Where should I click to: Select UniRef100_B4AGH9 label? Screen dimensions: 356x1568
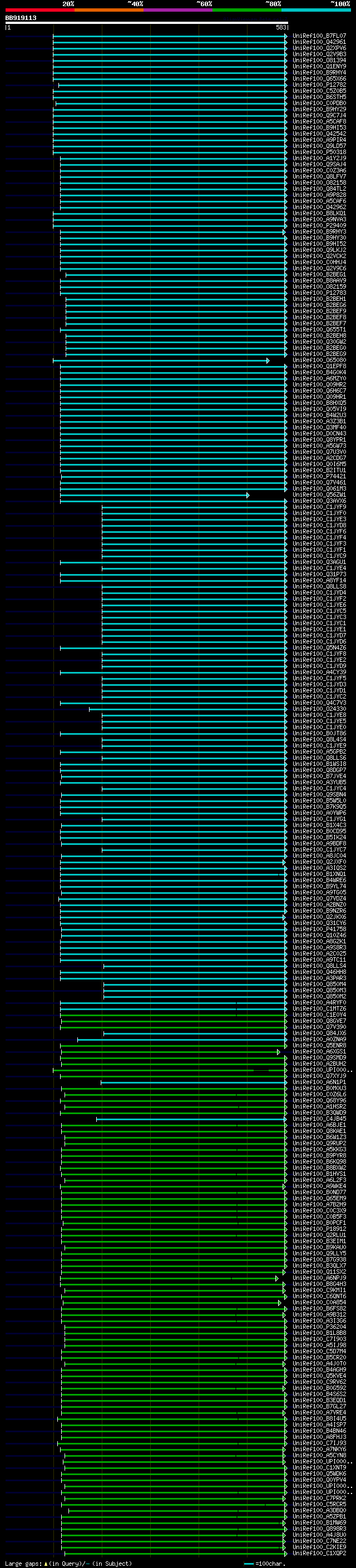tap(319, 1369)
